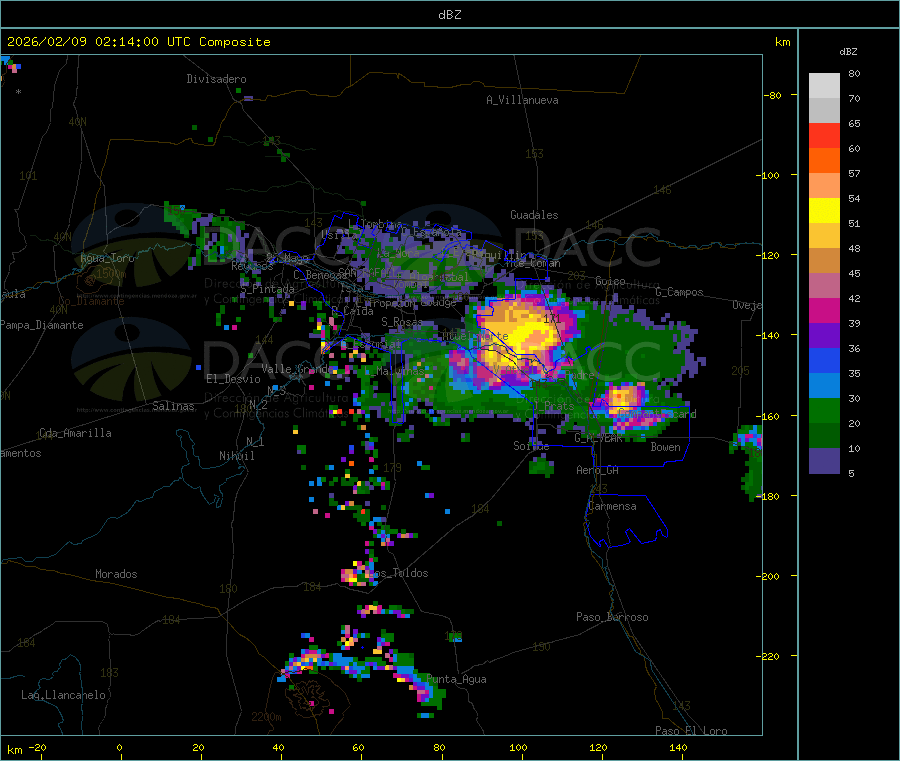Click the white 80 dBZ legend swatch
Image resolution: width=900 pixels, height=761 pixels.
[824, 86]
